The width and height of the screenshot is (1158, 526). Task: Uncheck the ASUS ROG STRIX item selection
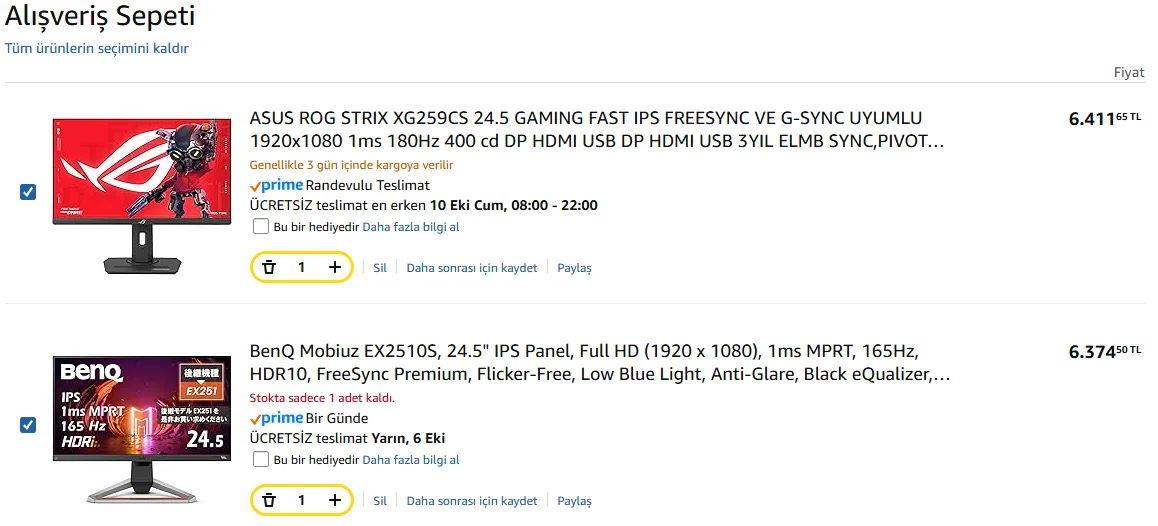(28, 192)
